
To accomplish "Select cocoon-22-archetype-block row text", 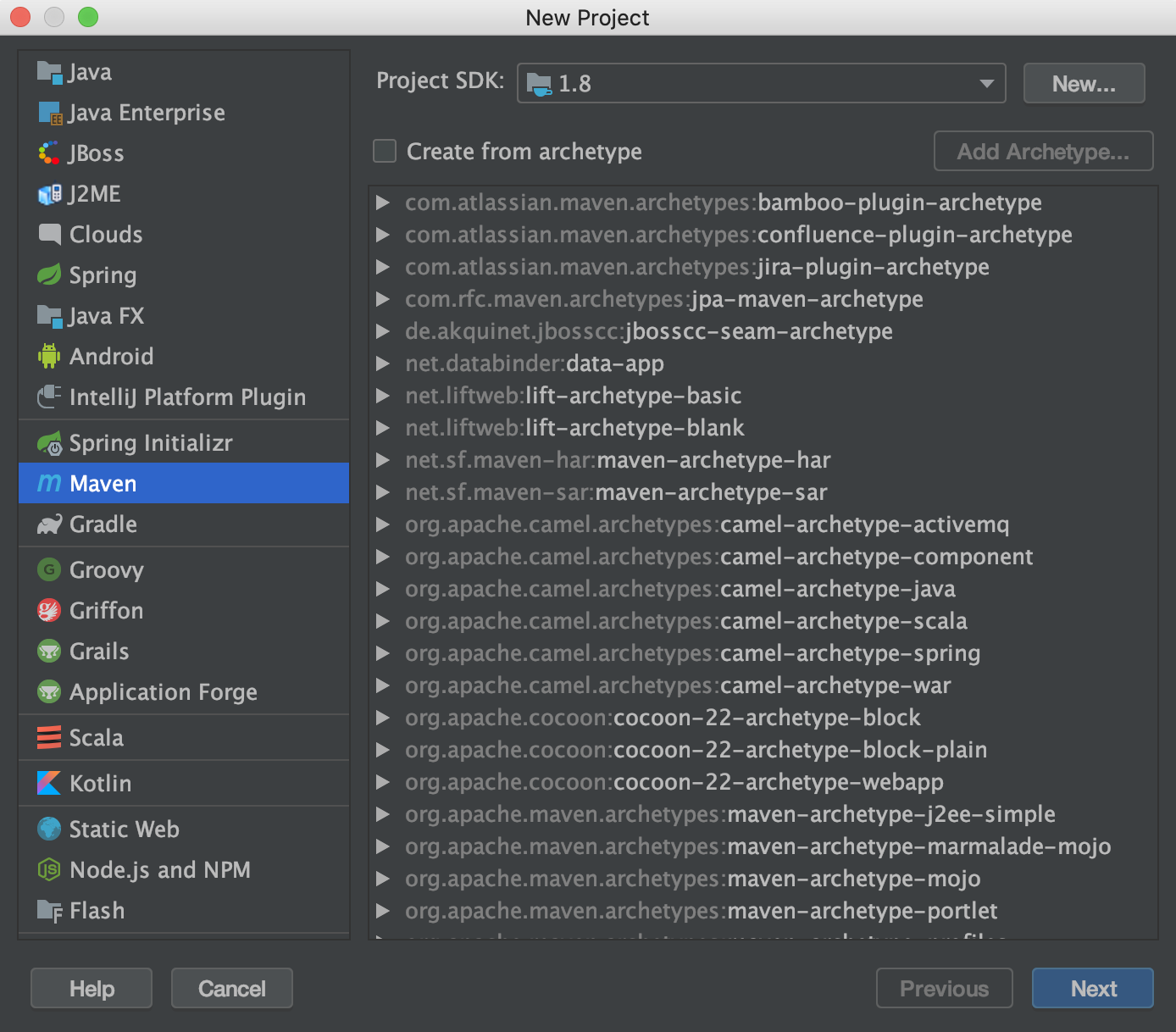I will (663, 718).
